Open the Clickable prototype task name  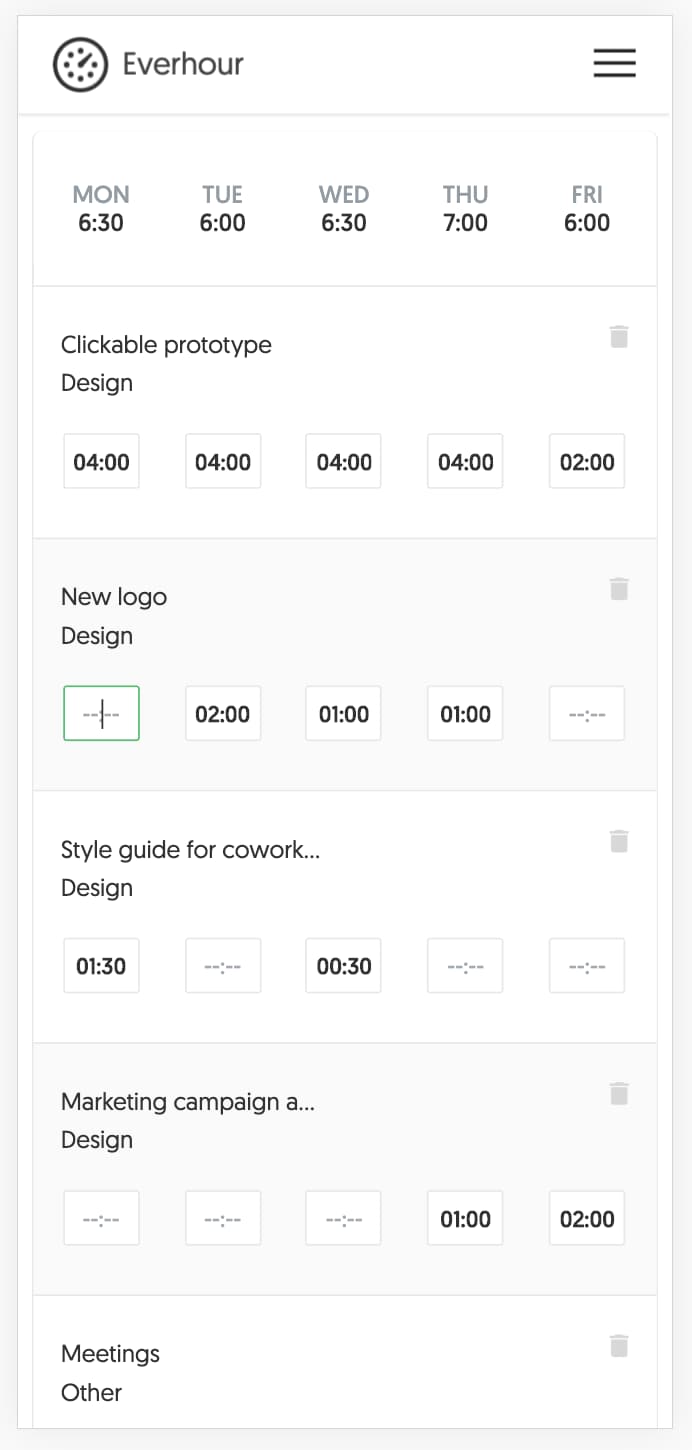pyautogui.click(x=166, y=345)
